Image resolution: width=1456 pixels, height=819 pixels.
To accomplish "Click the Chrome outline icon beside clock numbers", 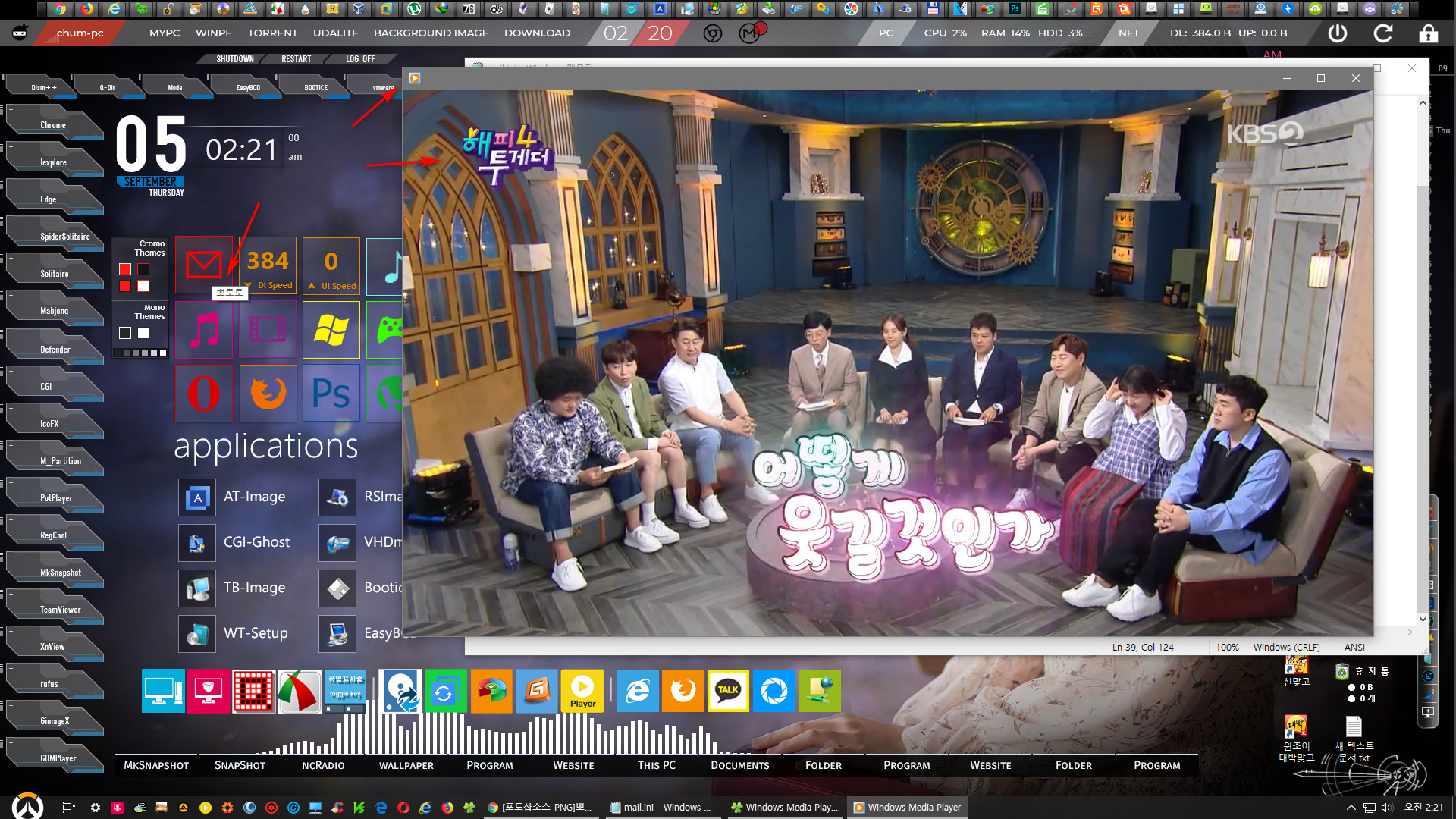I will [713, 33].
